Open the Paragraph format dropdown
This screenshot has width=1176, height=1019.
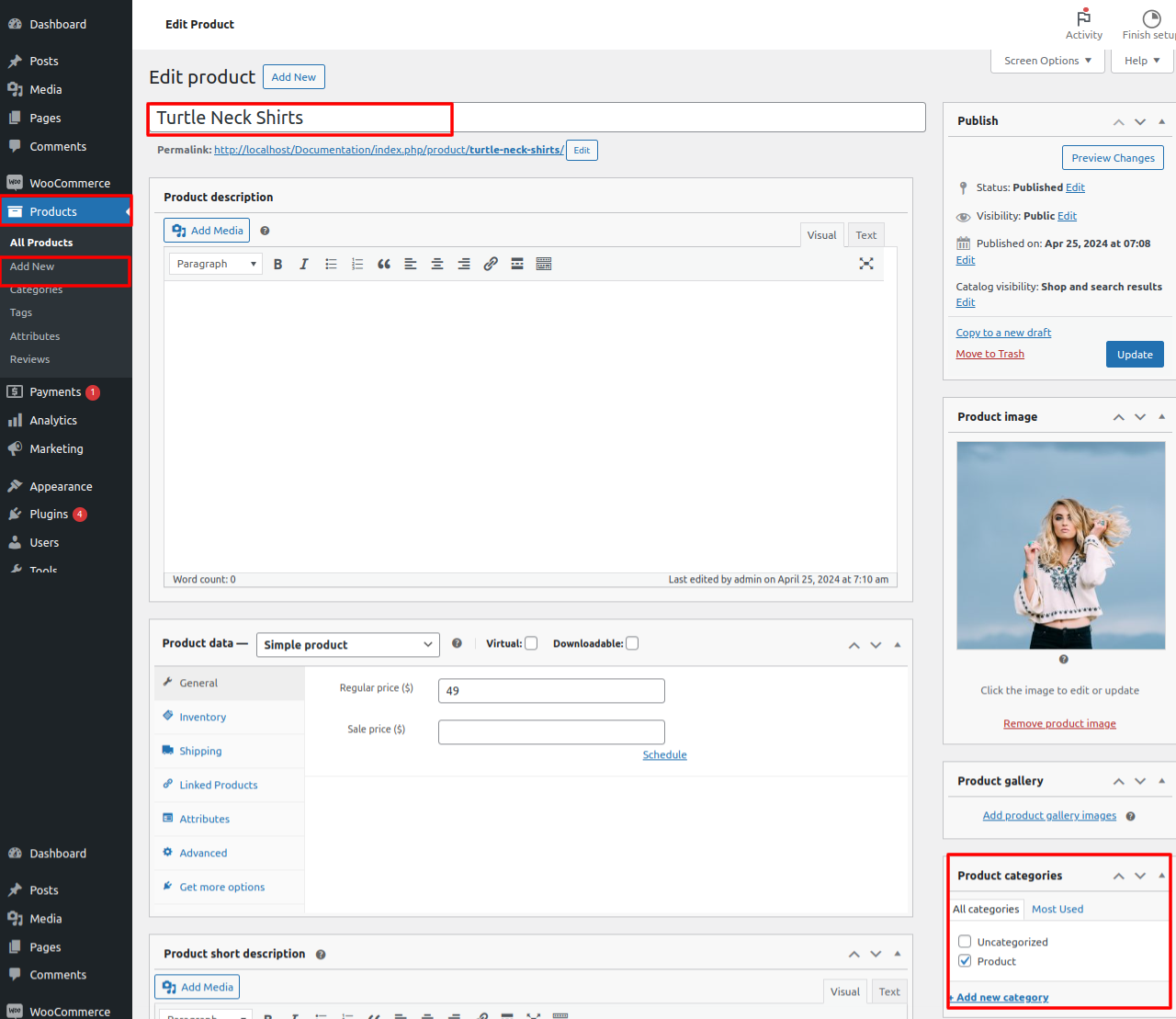pyautogui.click(x=216, y=264)
